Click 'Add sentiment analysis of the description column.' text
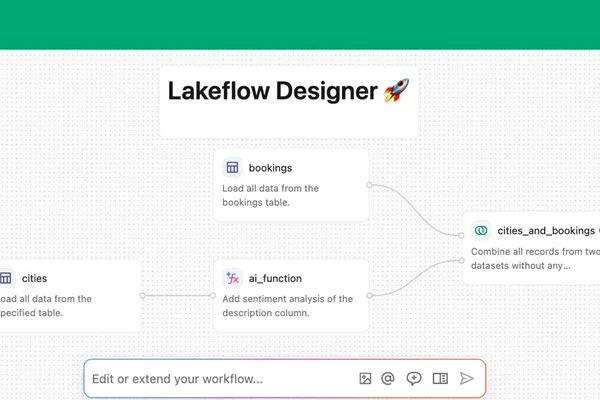 pyautogui.click(x=287, y=306)
